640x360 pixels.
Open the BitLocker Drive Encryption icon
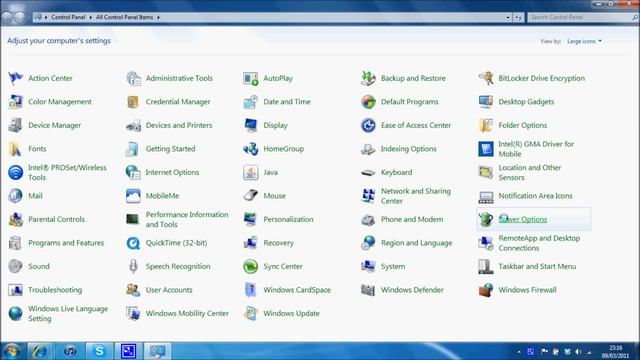(486, 78)
